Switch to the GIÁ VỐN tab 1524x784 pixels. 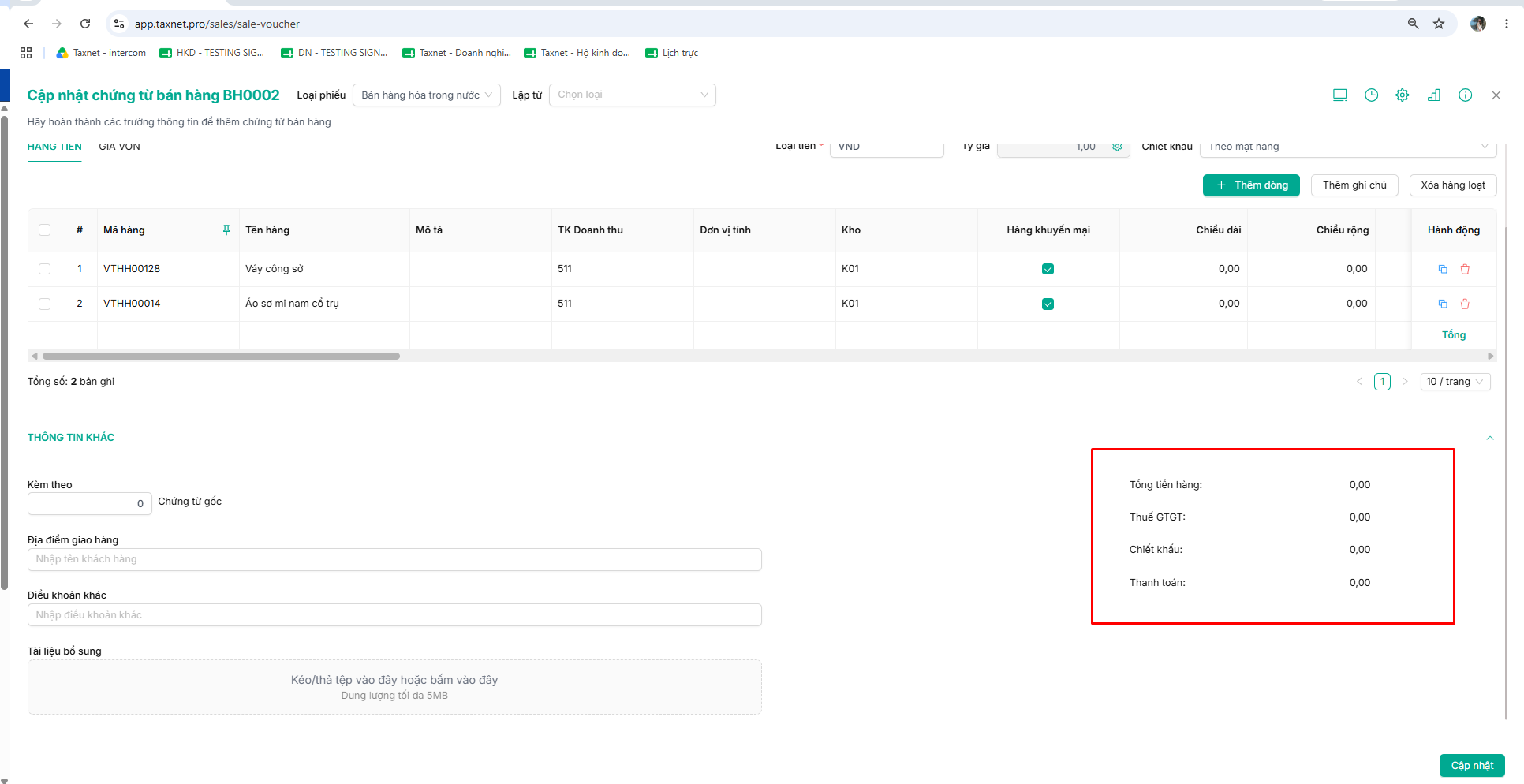[119, 147]
